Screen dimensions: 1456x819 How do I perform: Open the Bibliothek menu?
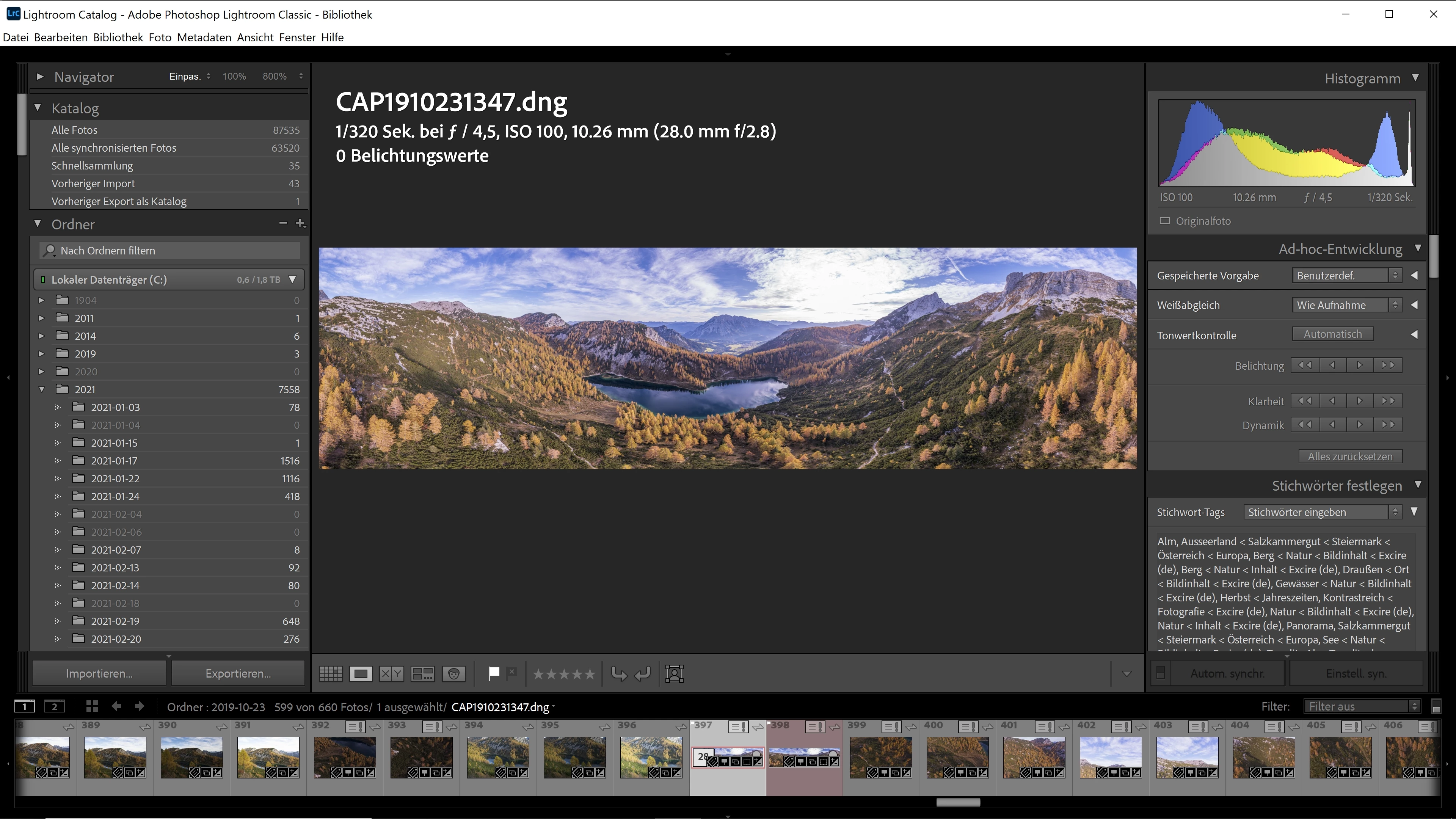click(118, 37)
